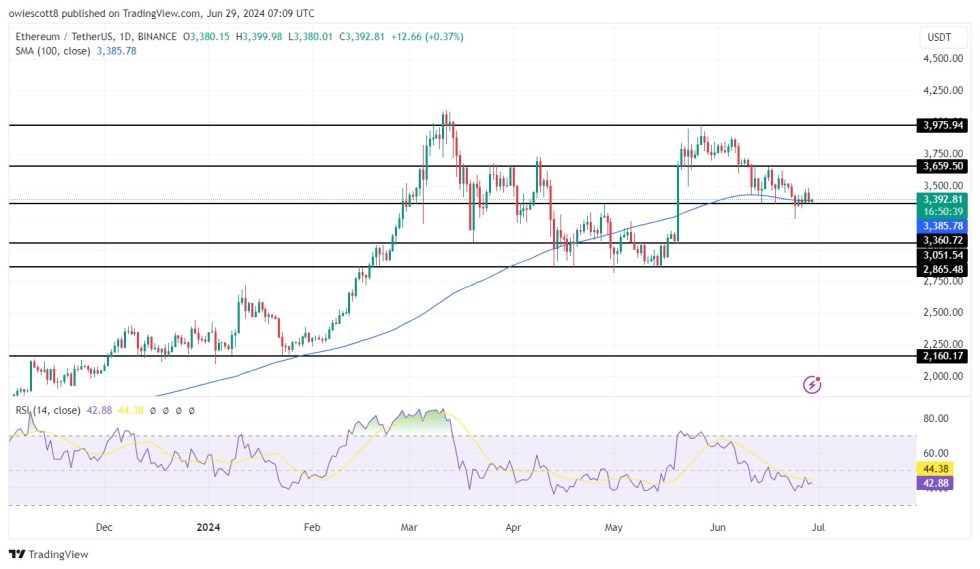This screenshot has height=569, width=980.
Task: Click the 3,659.50 resistance level label
Action: (x=940, y=166)
